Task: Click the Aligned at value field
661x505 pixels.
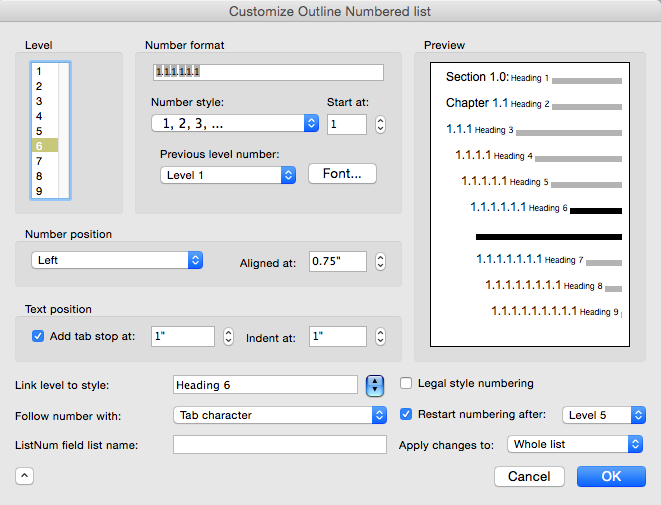Action: pos(338,261)
